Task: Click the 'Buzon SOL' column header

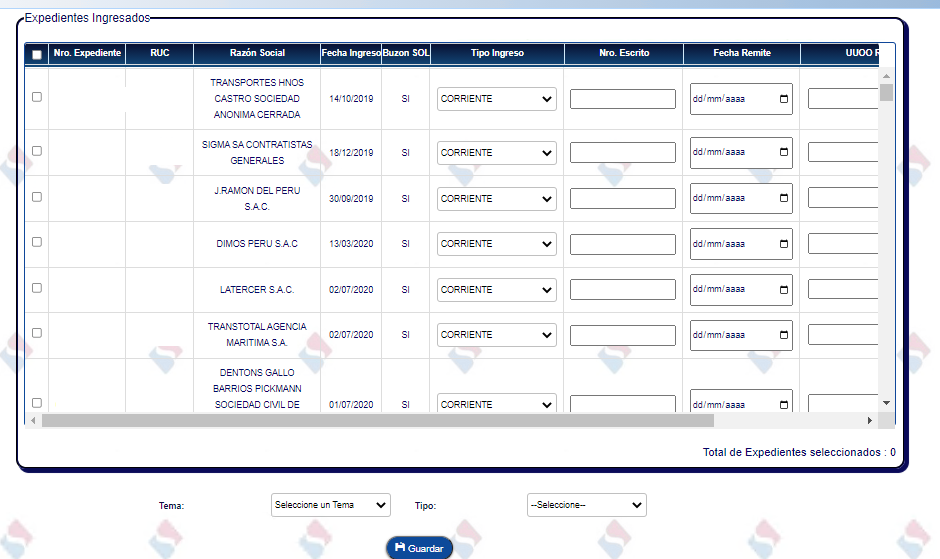Action: 406,53
